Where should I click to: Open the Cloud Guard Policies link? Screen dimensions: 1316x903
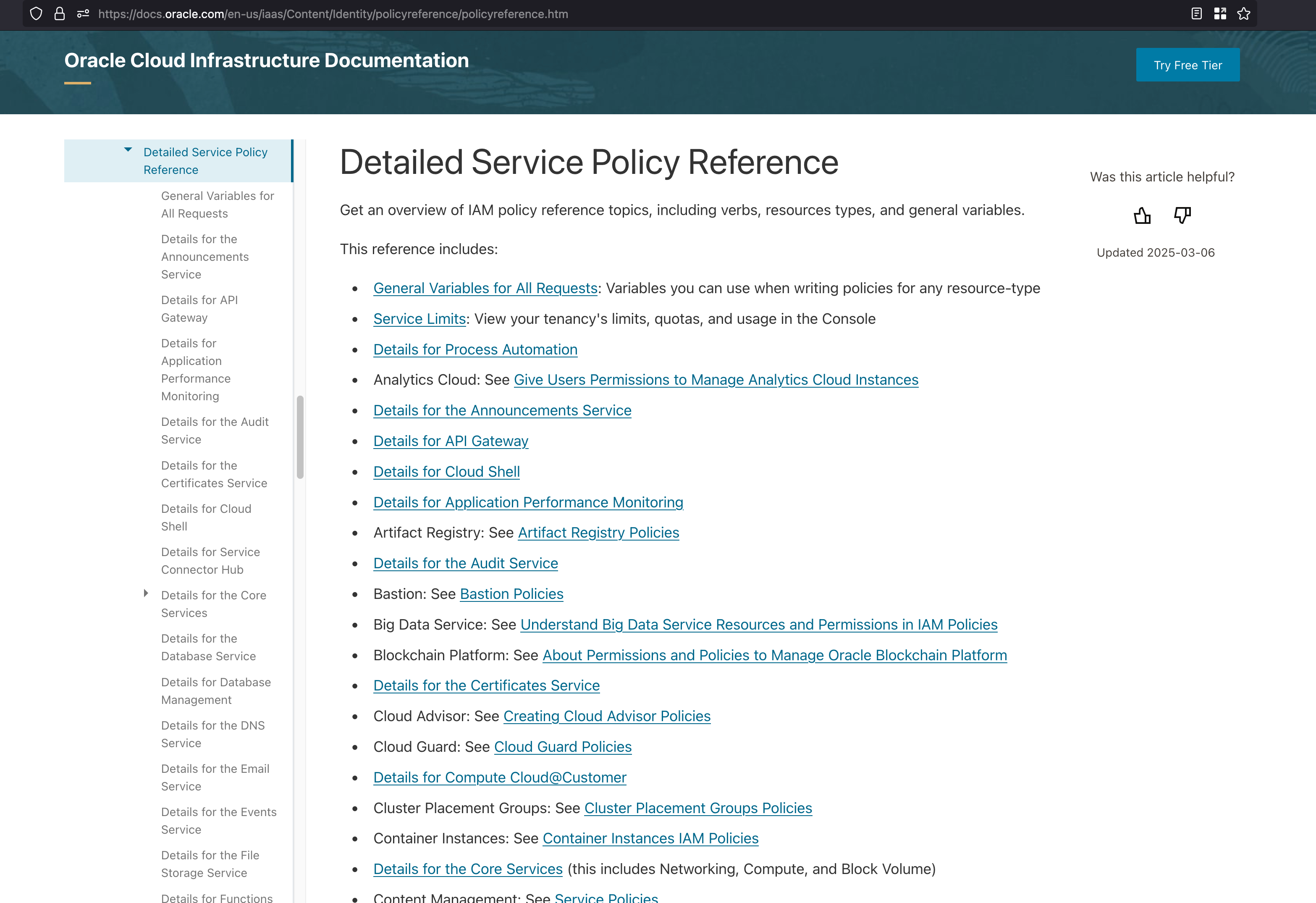563,747
